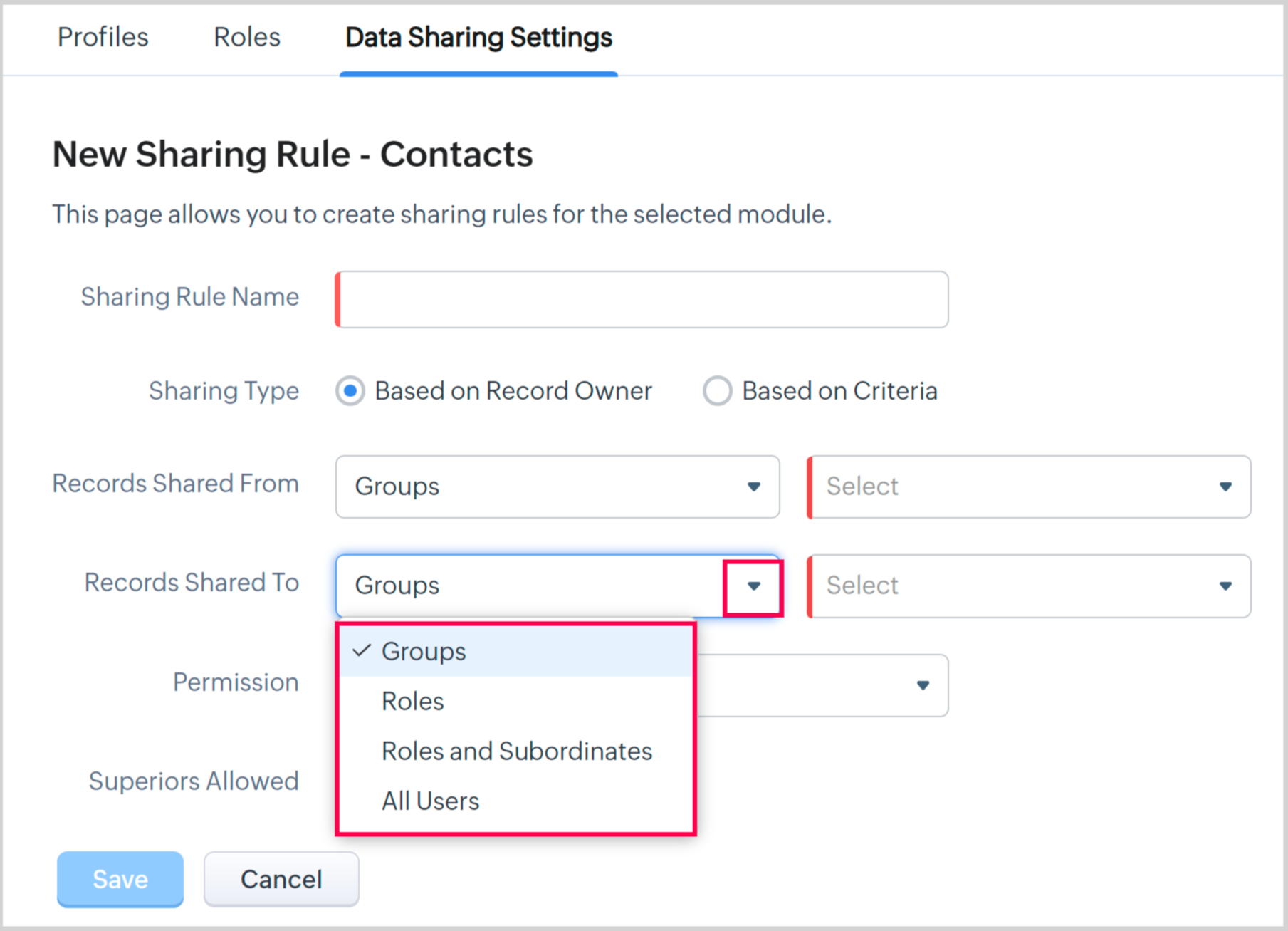
Task: Go to the Data Sharing Settings tab
Action: 478,37
